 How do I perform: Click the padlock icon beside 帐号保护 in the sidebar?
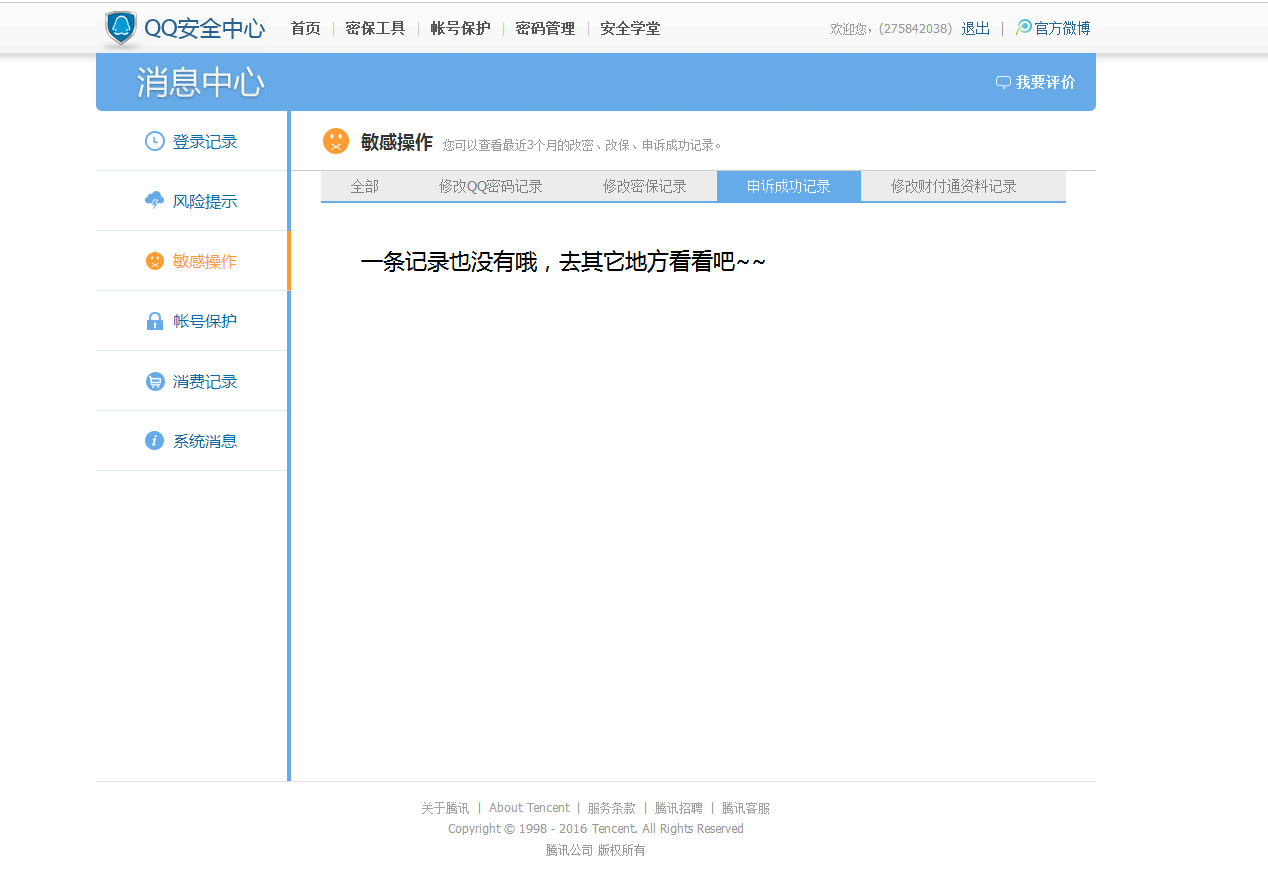tap(154, 321)
